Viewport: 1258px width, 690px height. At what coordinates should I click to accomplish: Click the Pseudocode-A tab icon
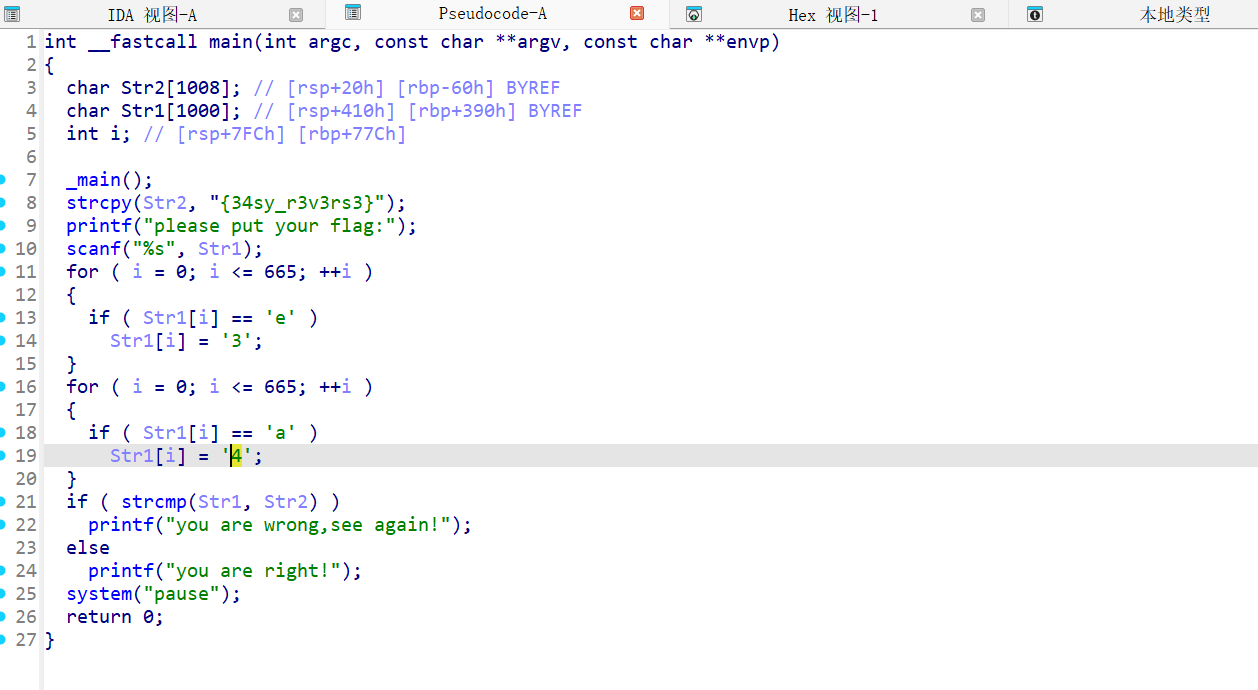[352, 13]
